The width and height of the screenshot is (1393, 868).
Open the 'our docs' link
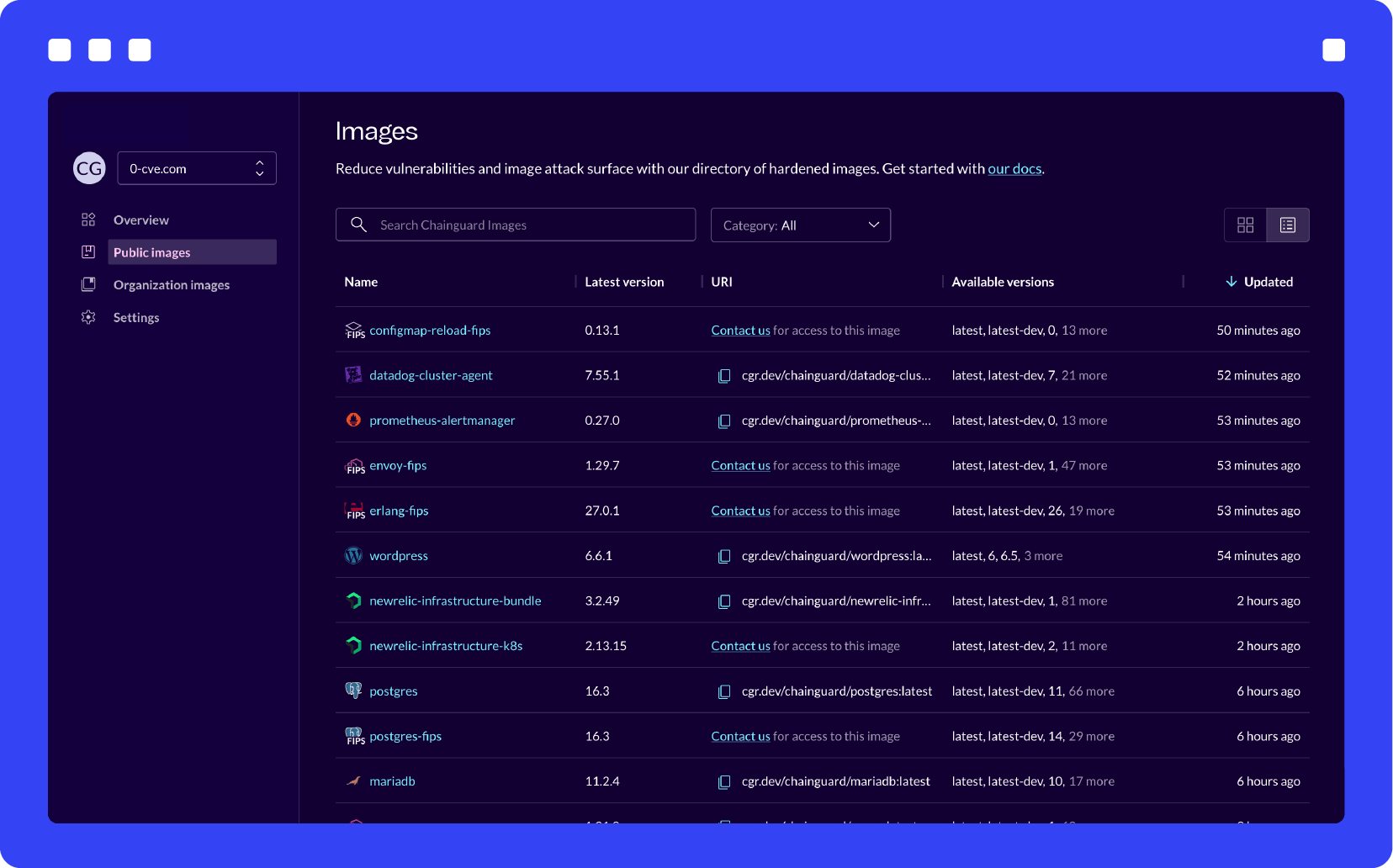pyautogui.click(x=1014, y=168)
